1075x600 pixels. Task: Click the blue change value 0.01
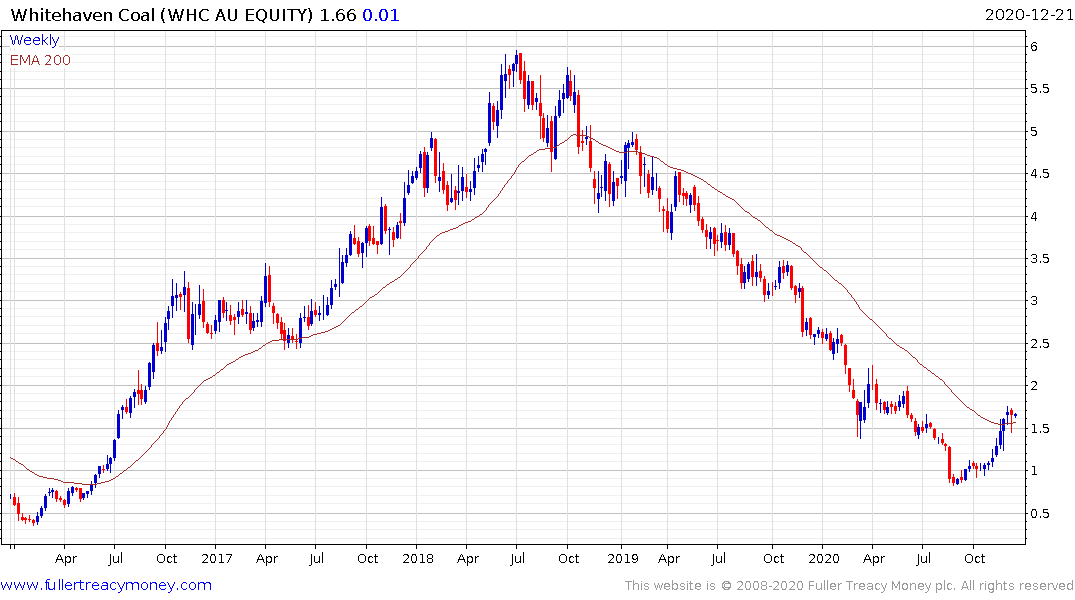pos(381,15)
